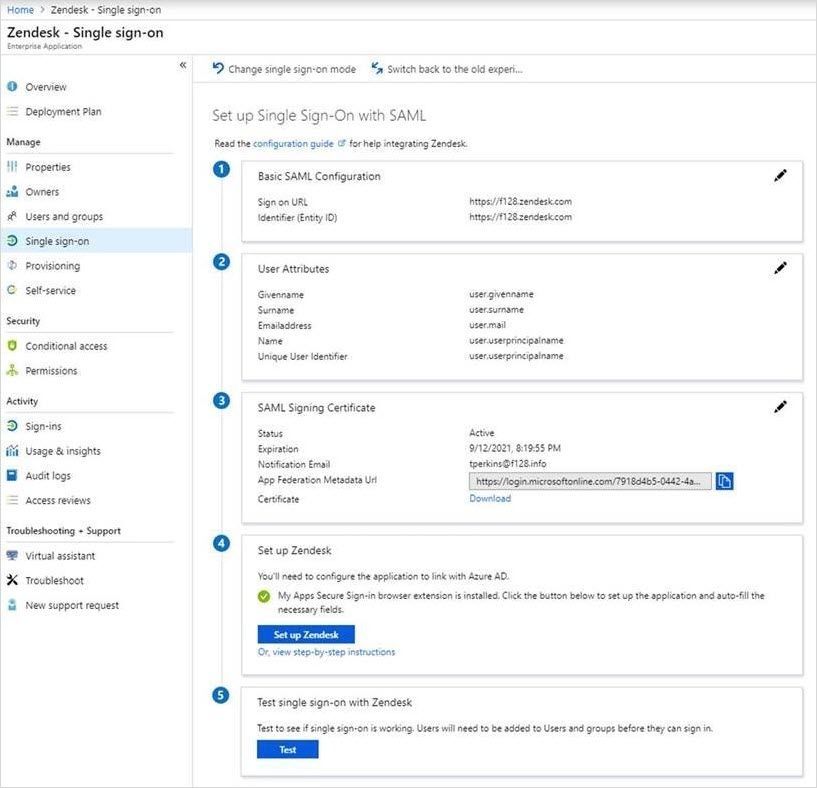Viewport: 817px width, 788px height.
Task: Click the Users and groups icon
Action: (12, 216)
